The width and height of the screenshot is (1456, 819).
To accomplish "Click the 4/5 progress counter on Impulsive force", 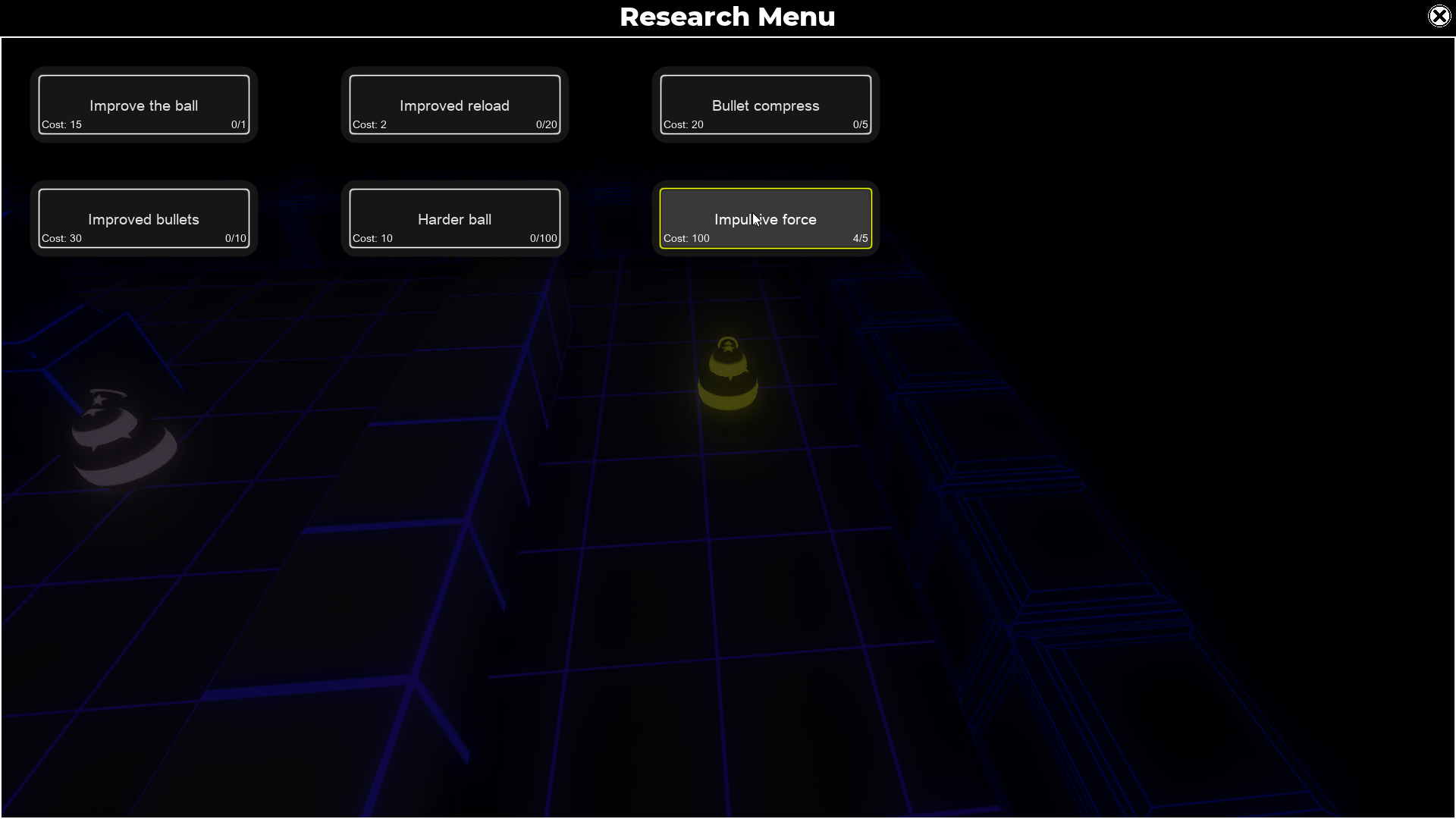I will tap(860, 238).
